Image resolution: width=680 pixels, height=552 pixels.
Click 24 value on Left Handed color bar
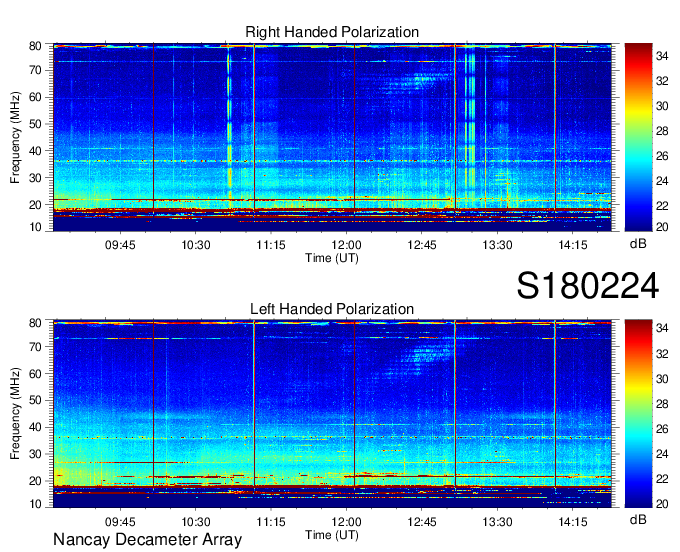662,454
